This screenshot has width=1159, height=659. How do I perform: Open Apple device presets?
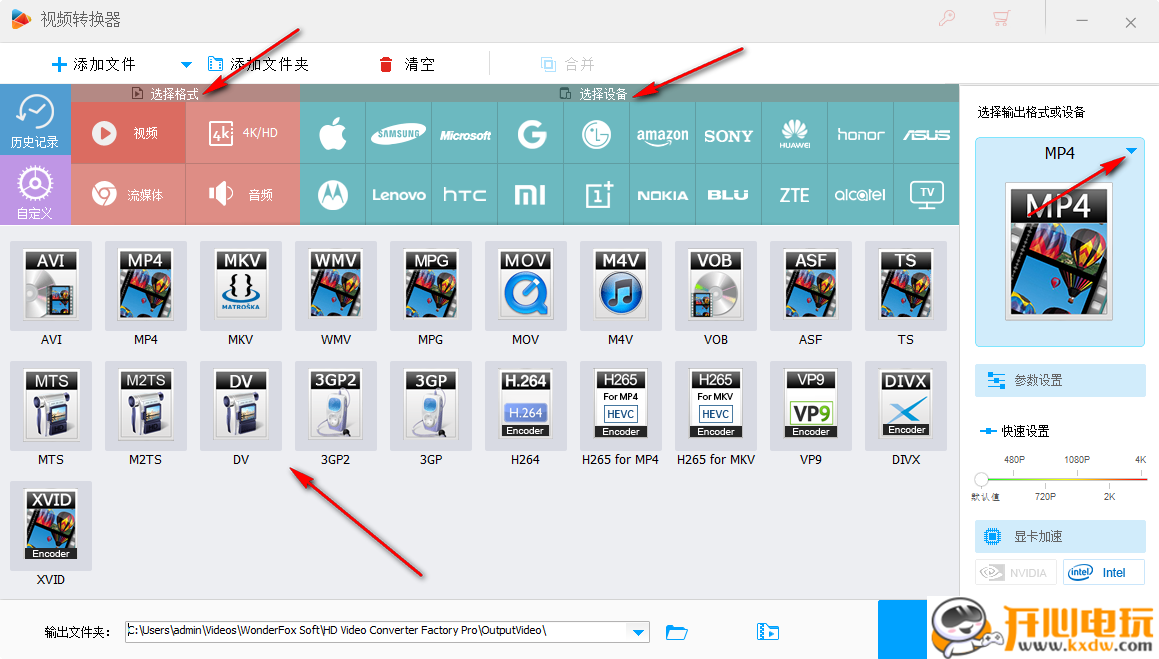tap(333, 133)
